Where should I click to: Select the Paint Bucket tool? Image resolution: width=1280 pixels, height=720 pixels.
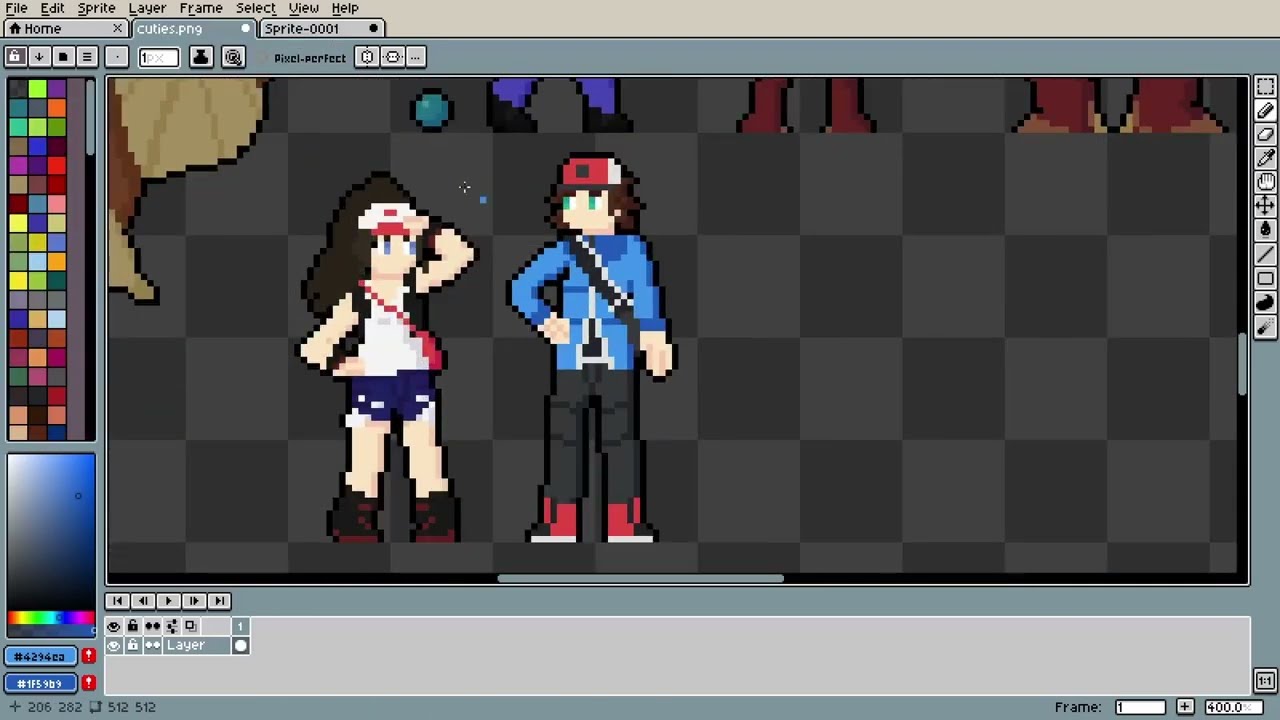[x=1265, y=230]
